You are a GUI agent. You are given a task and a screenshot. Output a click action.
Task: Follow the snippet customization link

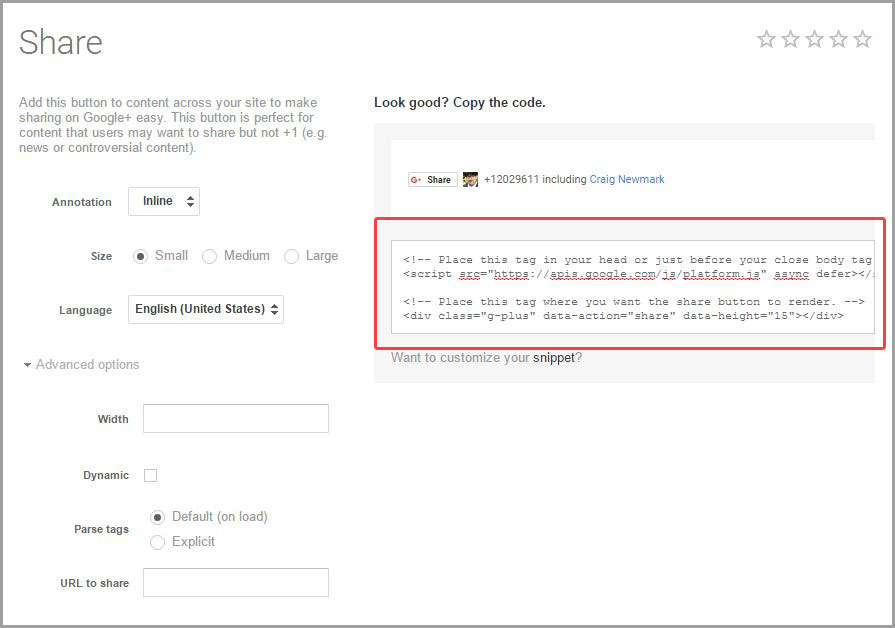click(x=554, y=358)
